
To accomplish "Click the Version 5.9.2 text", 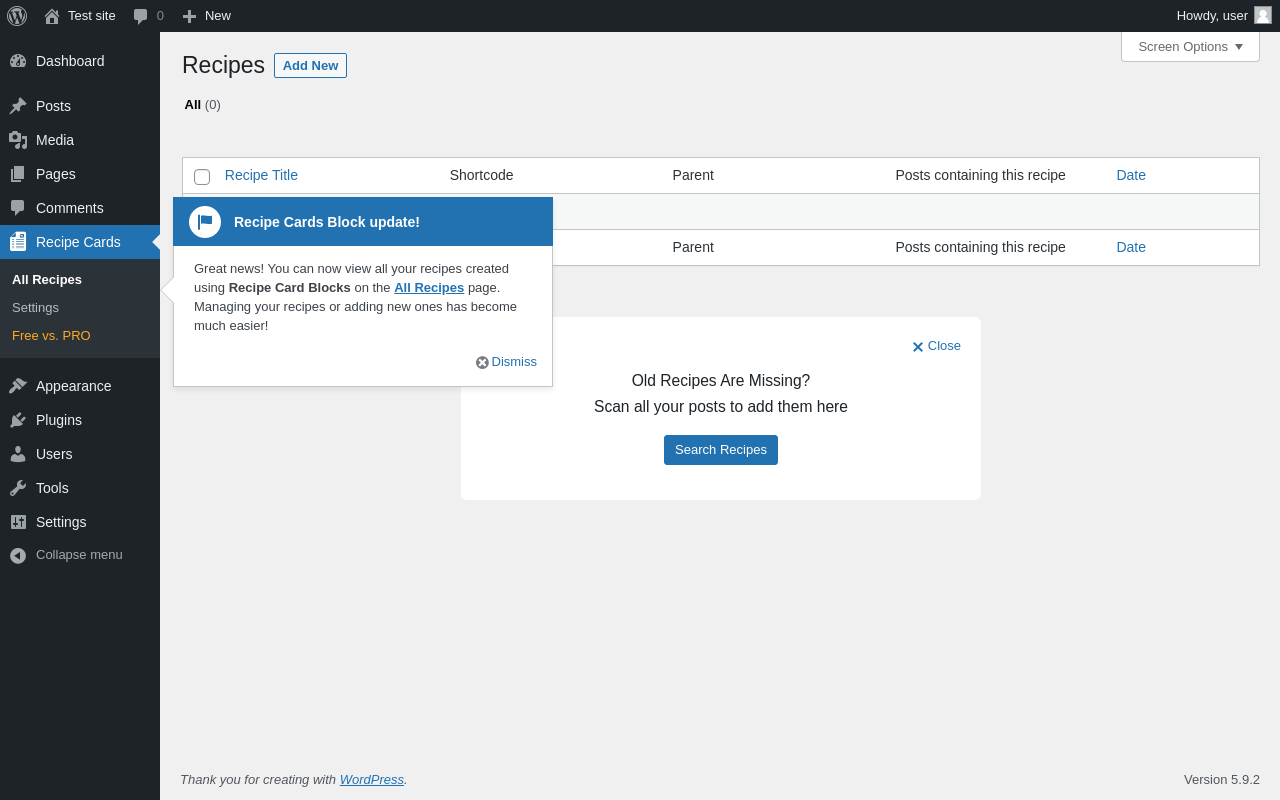I will (x=1222, y=780).
